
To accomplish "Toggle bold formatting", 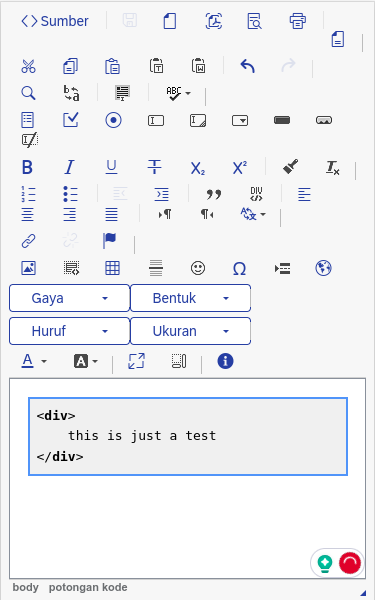I will click(x=27, y=167).
